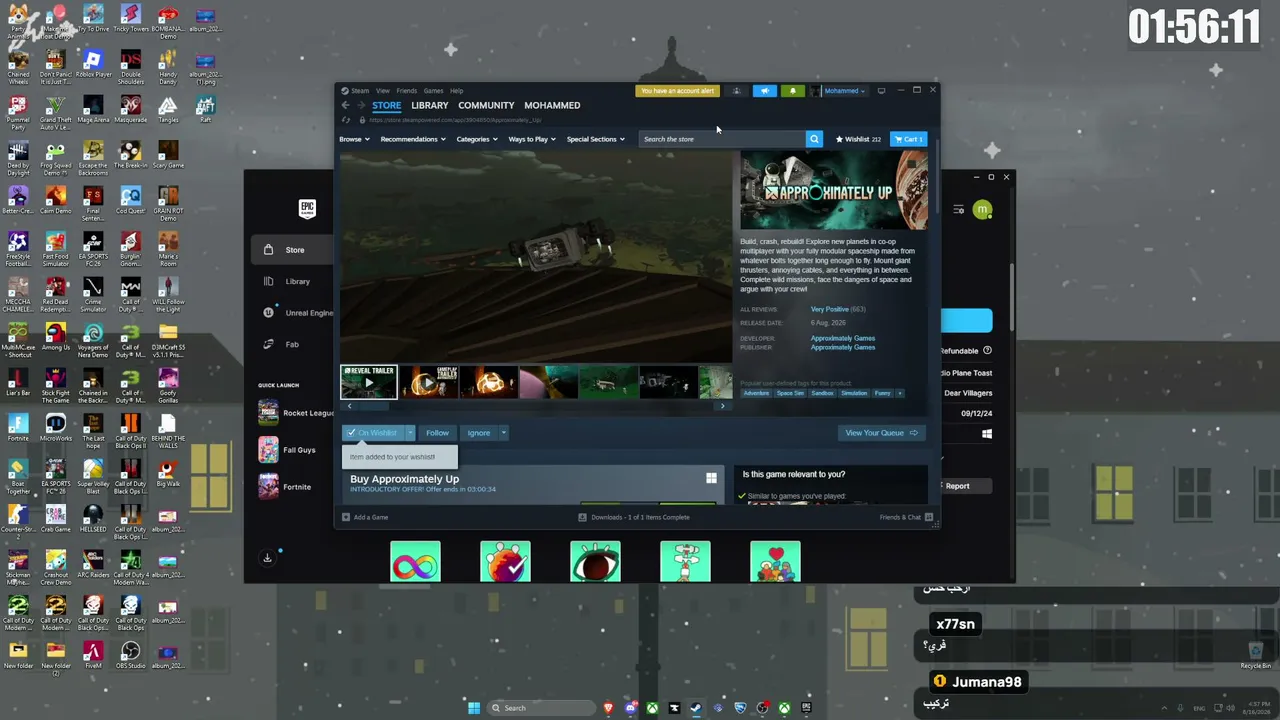The image size is (1280, 720).
Task: Open Fab in Epic launcher sidebar
Action: 291,344
